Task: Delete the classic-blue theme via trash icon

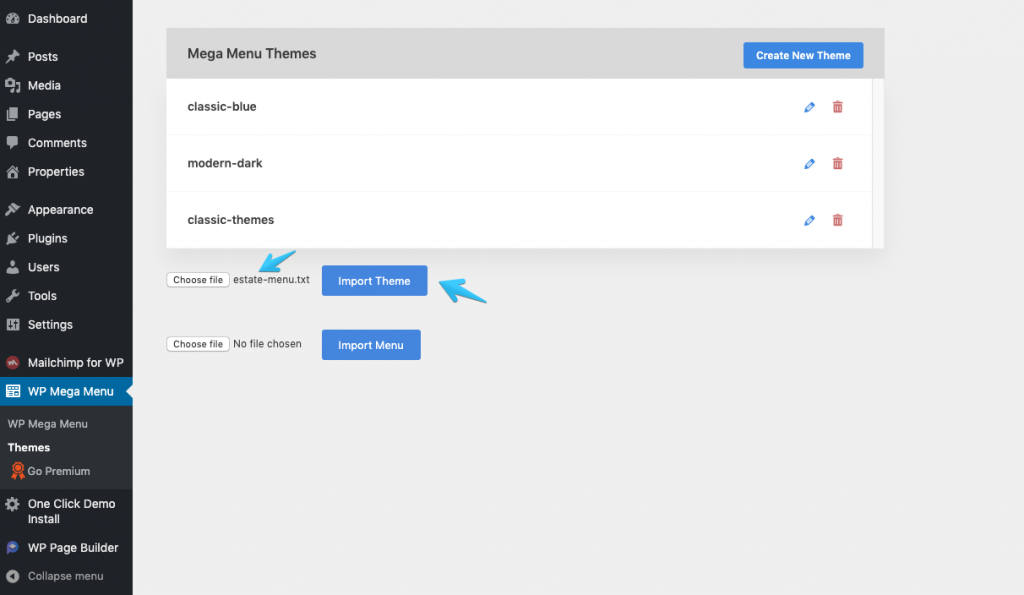Action: tap(837, 106)
